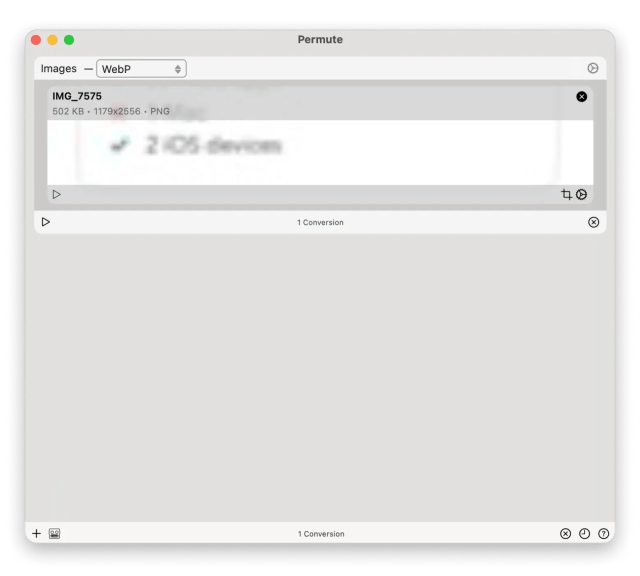The width and height of the screenshot is (640, 576).
Task: Zoom Permute window with green button
Action: coord(69,40)
